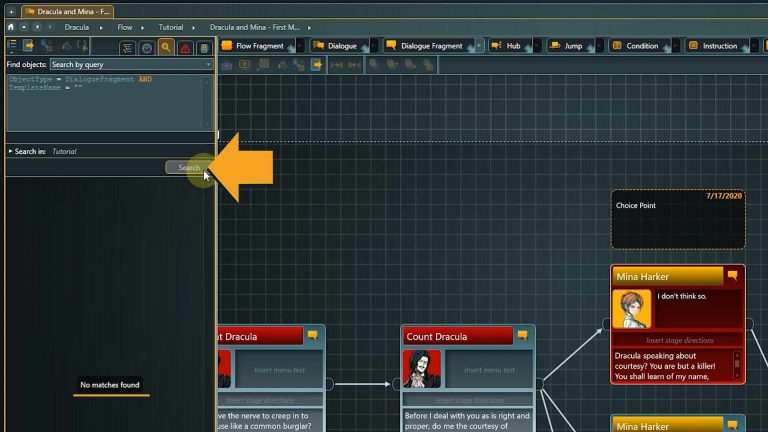
Task: Click Mina Harker's portrait thumbnail
Action: 631,309
